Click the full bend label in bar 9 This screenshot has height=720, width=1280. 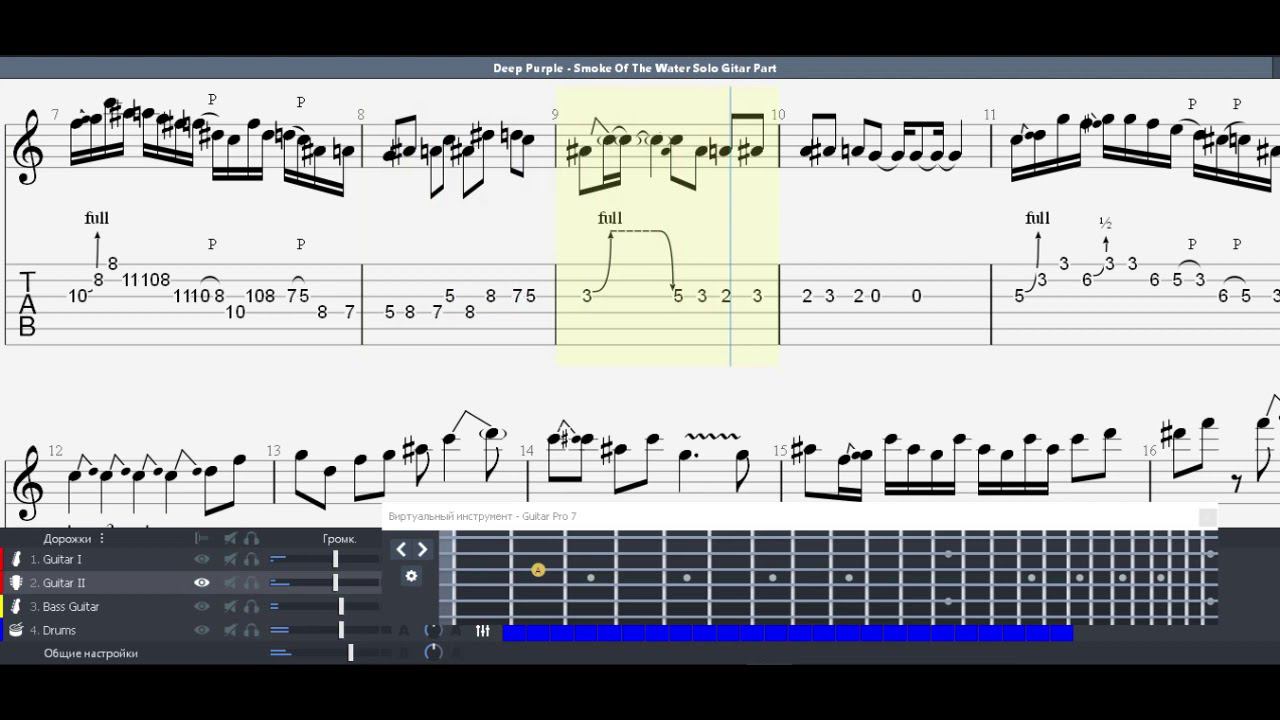click(x=610, y=218)
